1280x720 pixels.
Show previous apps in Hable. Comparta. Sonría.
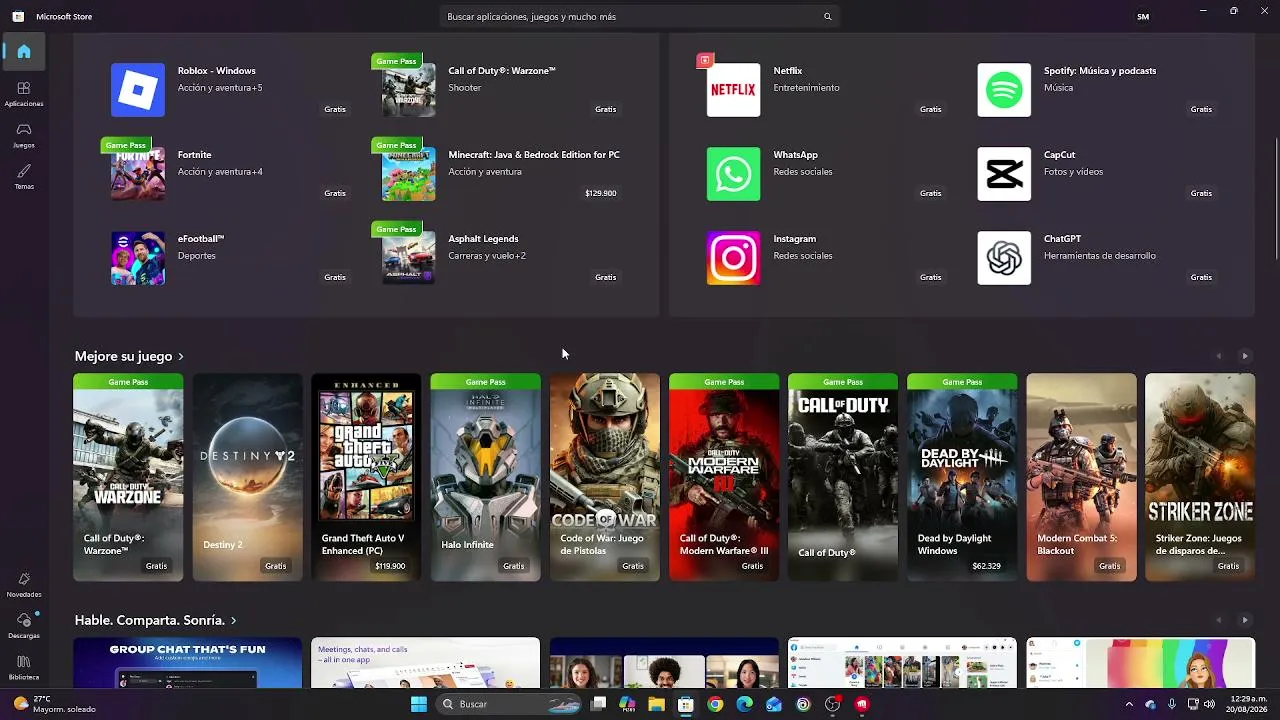coord(1218,620)
